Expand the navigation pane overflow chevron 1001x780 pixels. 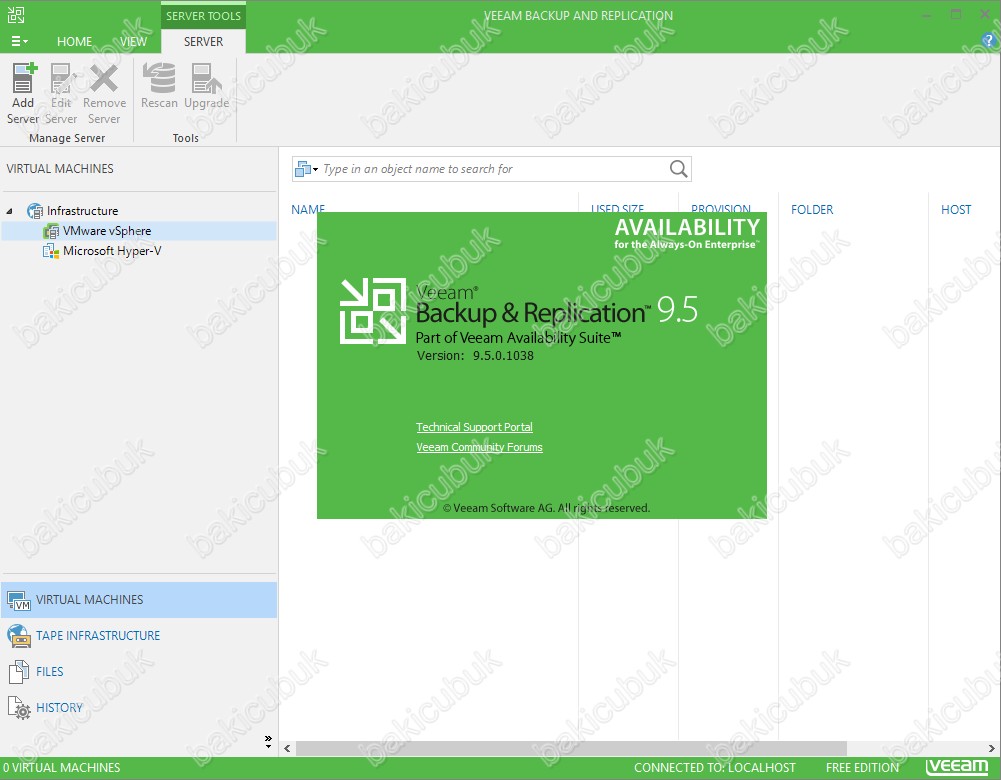pyautogui.click(x=268, y=741)
